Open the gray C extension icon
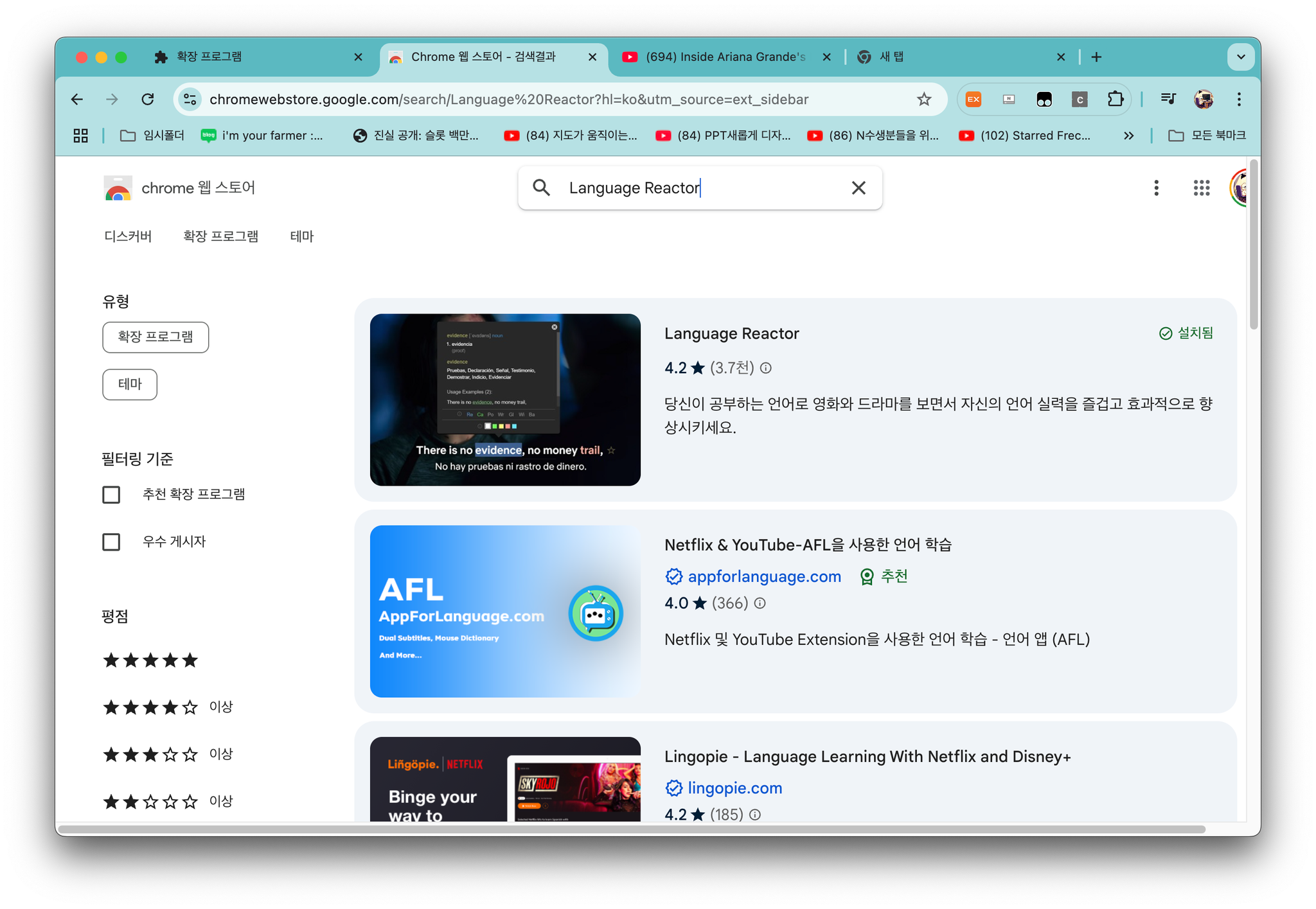The height and width of the screenshot is (909, 1316). [1080, 99]
